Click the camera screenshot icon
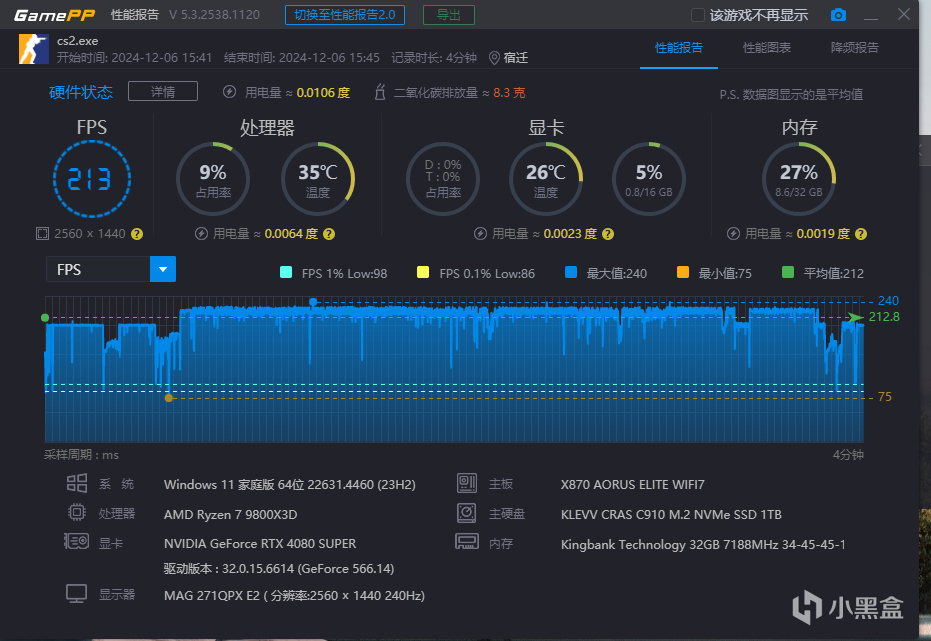This screenshot has width=931, height=641. tap(838, 15)
